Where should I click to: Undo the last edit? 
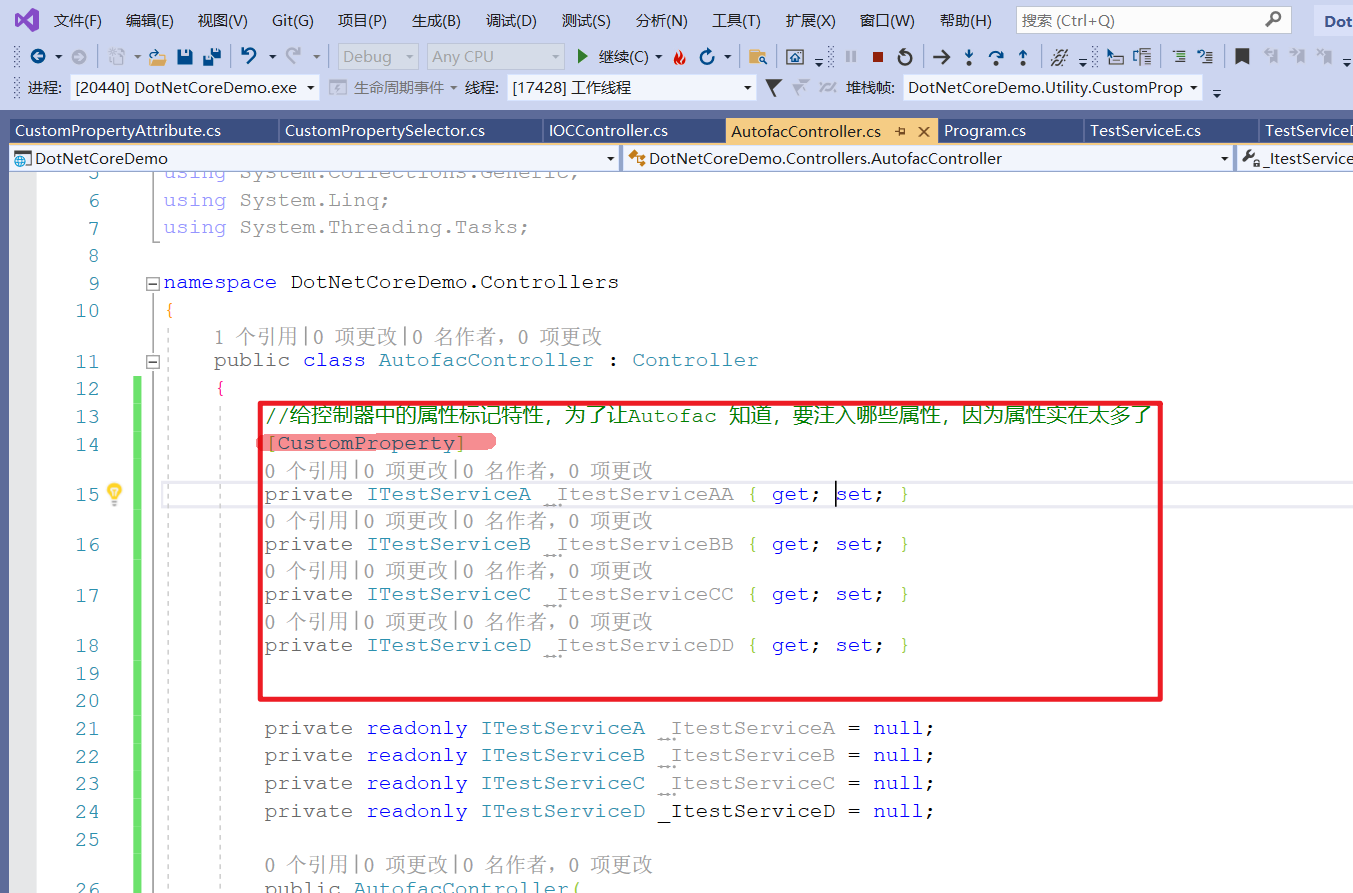tap(248, 57)
